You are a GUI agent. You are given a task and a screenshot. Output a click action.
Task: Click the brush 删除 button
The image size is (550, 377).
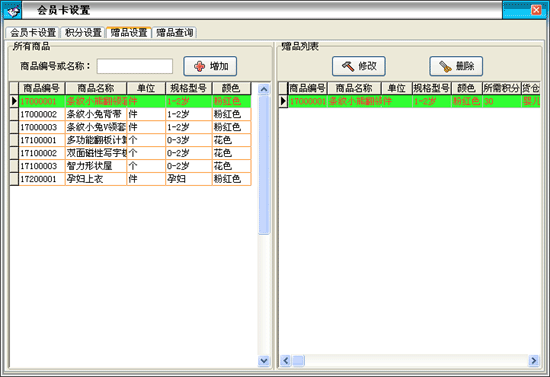(456, 66)
